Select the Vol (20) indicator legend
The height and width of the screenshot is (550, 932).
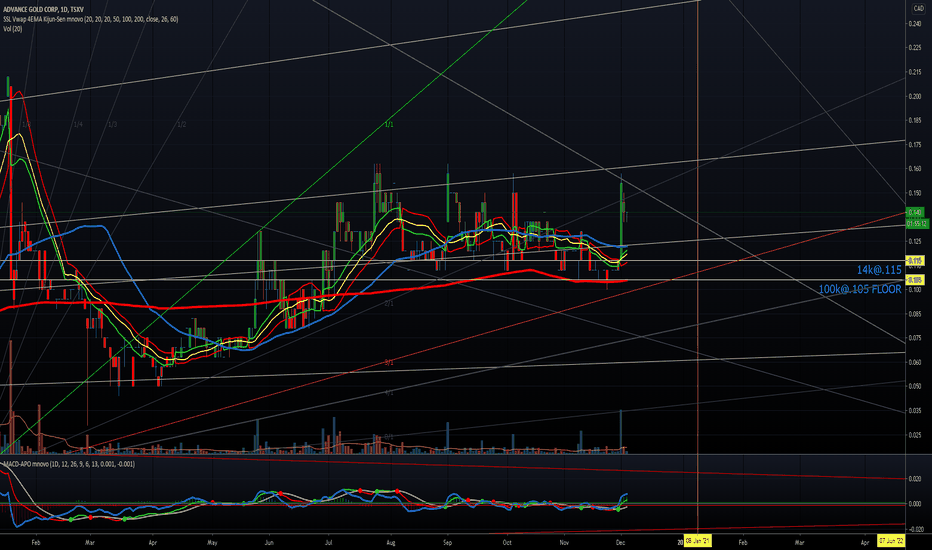[12, 29]
